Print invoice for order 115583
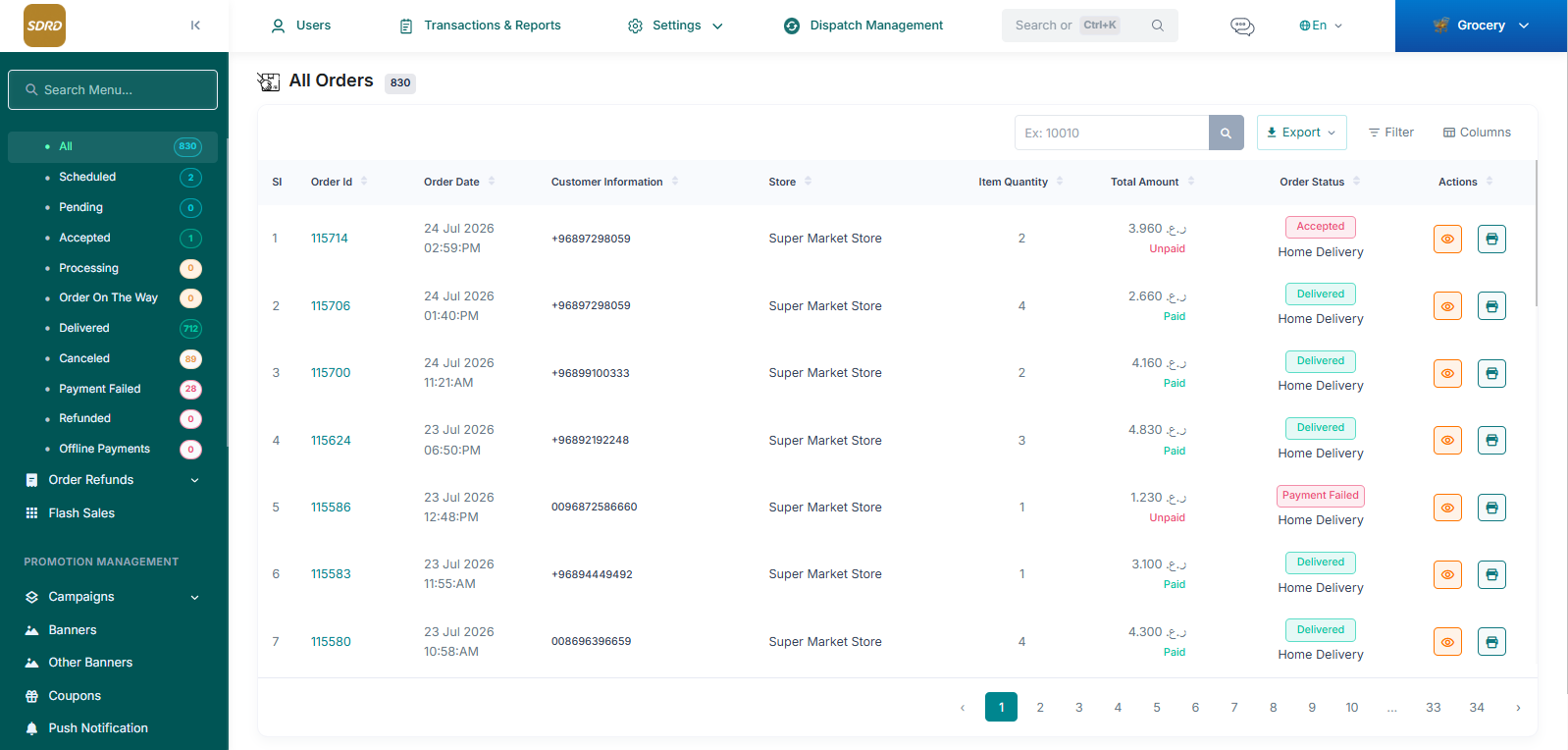The image size is (1568, 750). point(1491,574)
